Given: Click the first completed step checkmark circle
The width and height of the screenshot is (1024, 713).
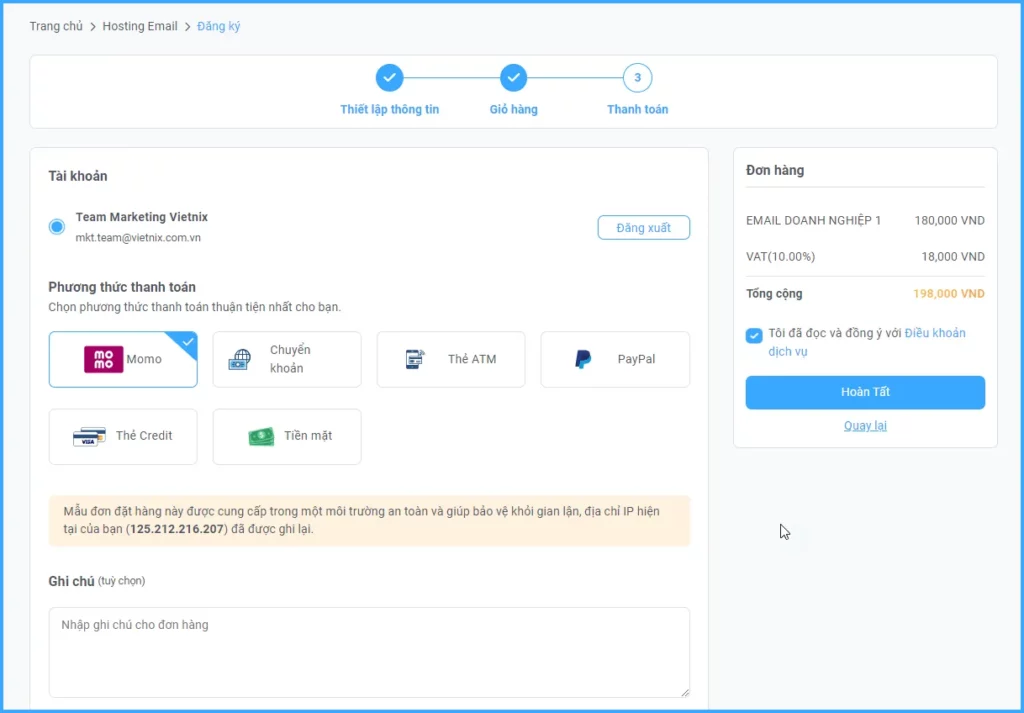Looking at the screenshot, I should click(389, 78).
